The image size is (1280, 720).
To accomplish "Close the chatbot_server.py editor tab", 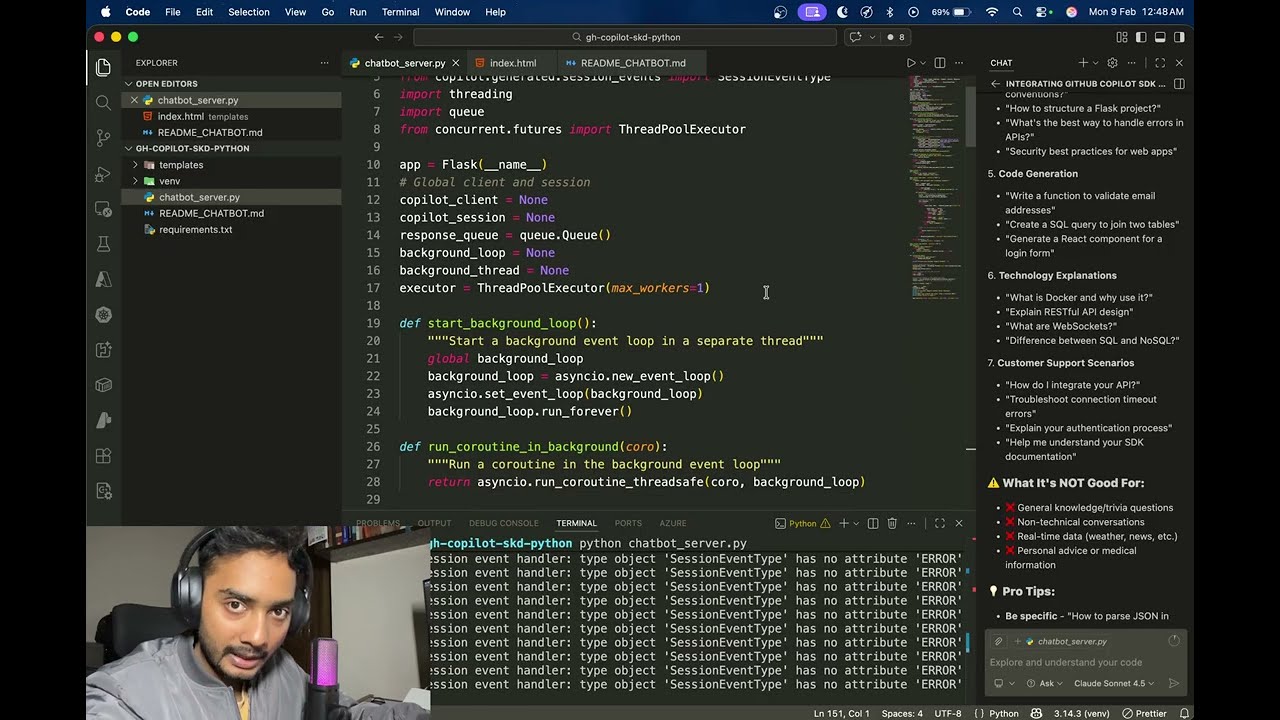I will pyautogui.click(x=456, y=63).
